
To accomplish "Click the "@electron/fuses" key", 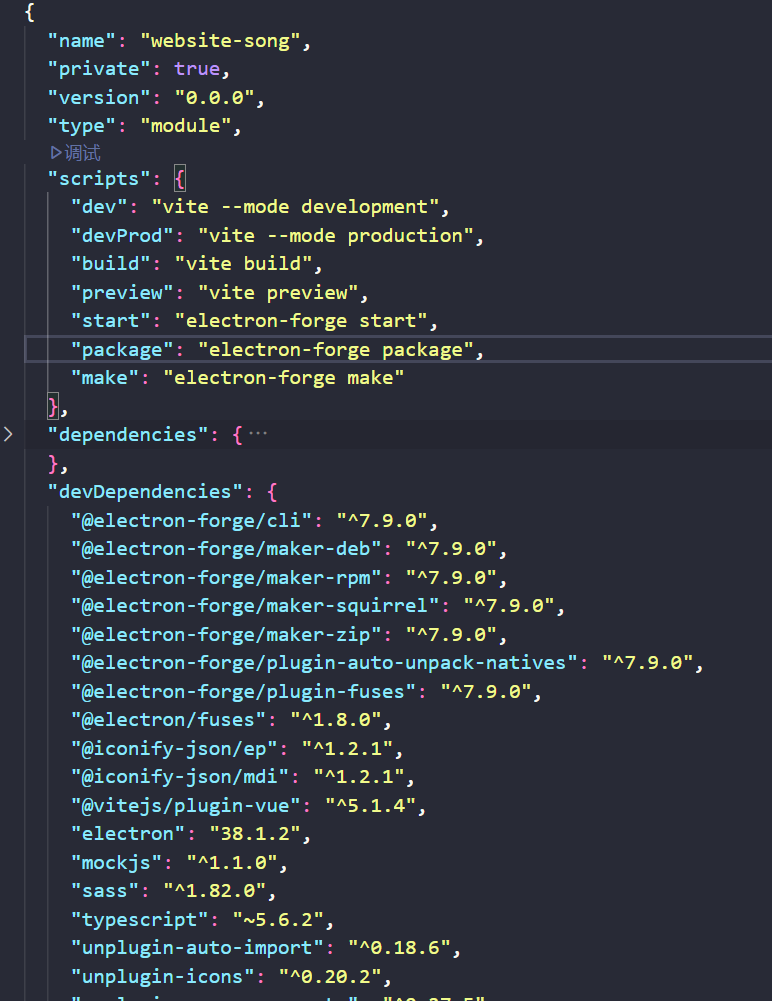I will (x=169, y=720).
